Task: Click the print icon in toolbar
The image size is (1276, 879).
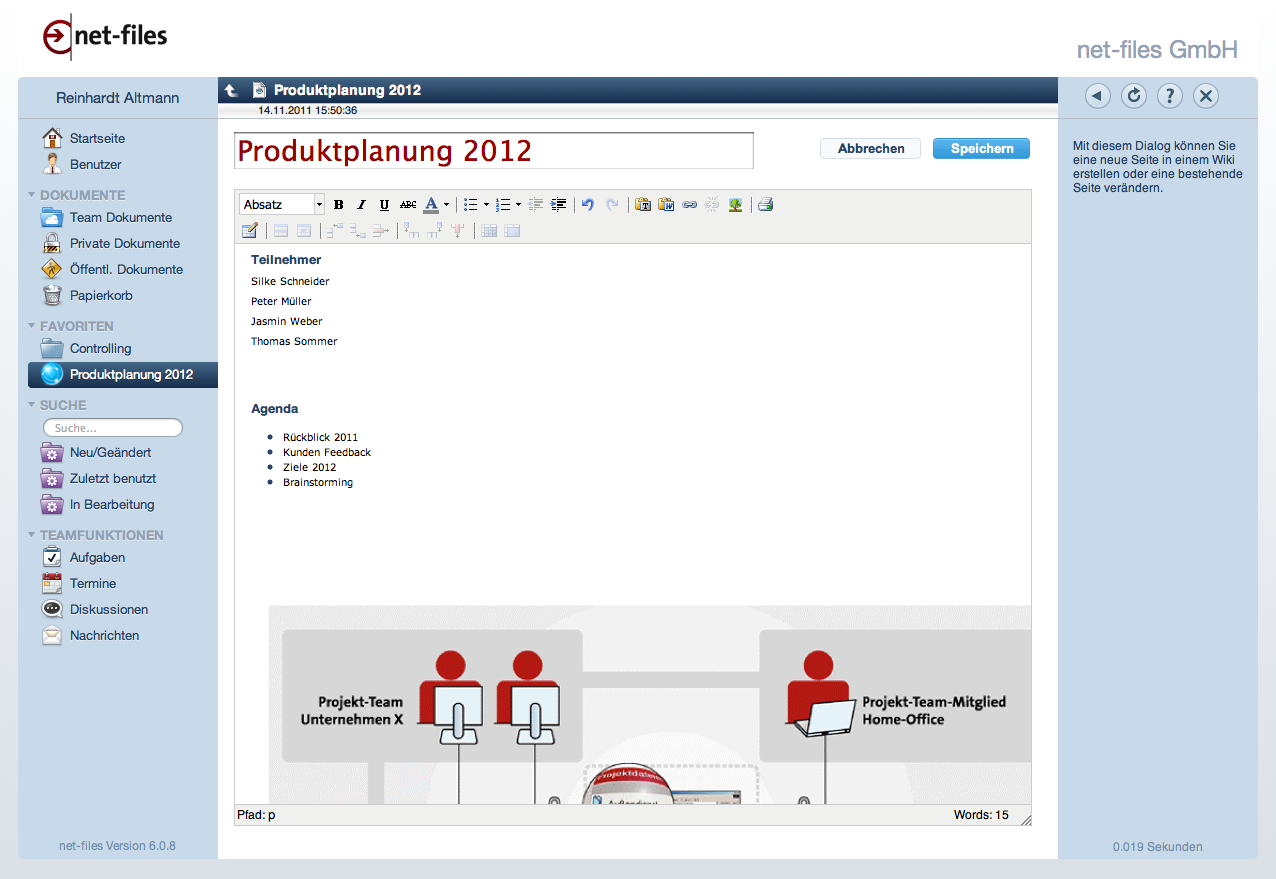Action: 765,205
